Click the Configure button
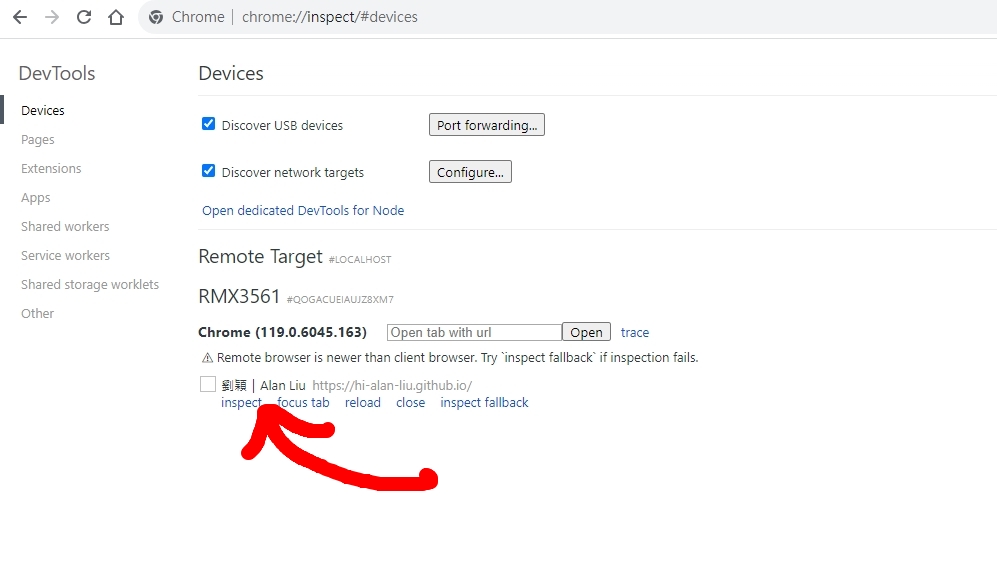 (x=470, y=172)
